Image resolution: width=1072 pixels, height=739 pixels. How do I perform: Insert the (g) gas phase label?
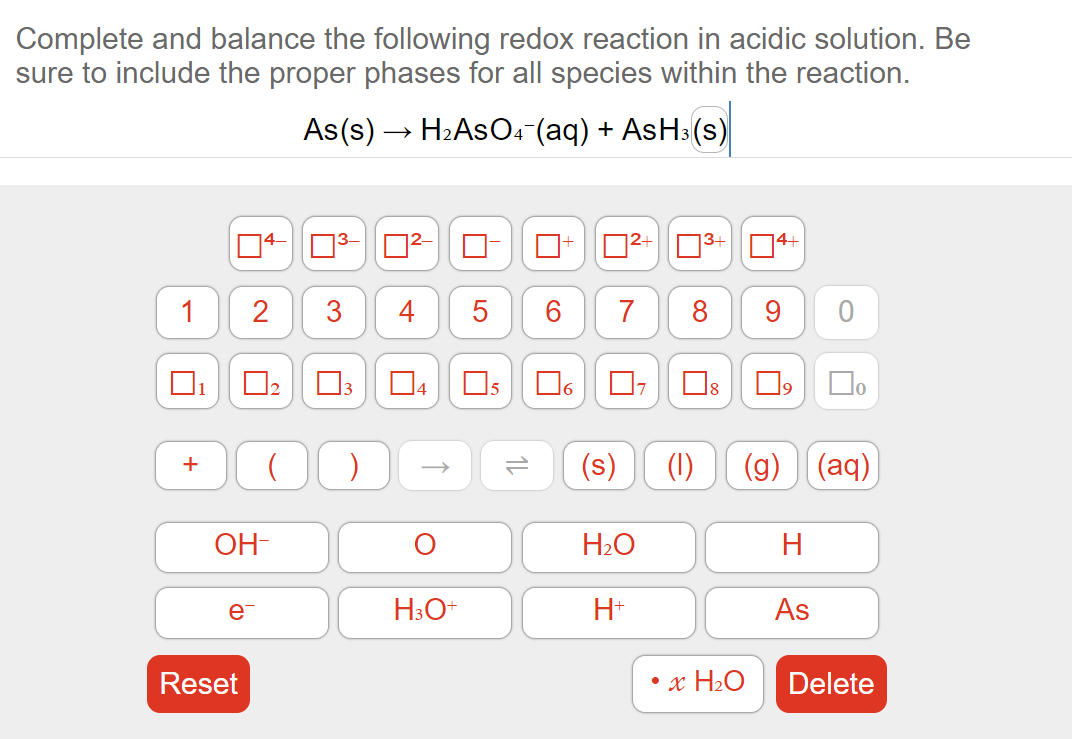coord(761,464)
